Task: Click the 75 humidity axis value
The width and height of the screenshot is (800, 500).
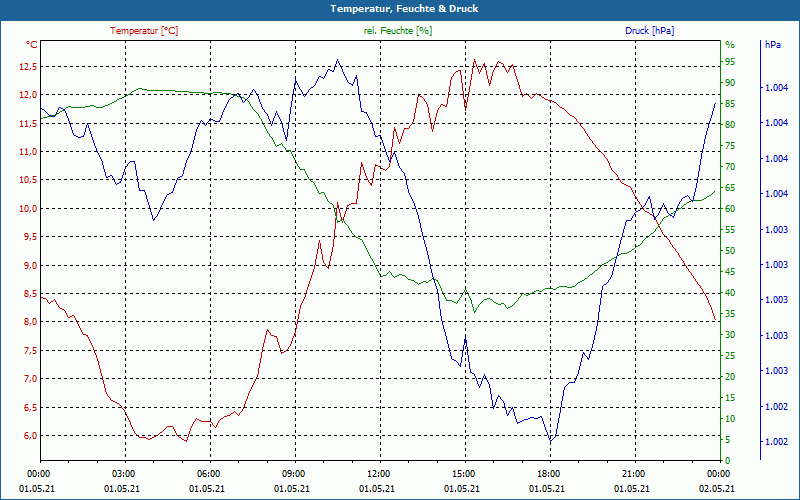Action: (730, 145)
